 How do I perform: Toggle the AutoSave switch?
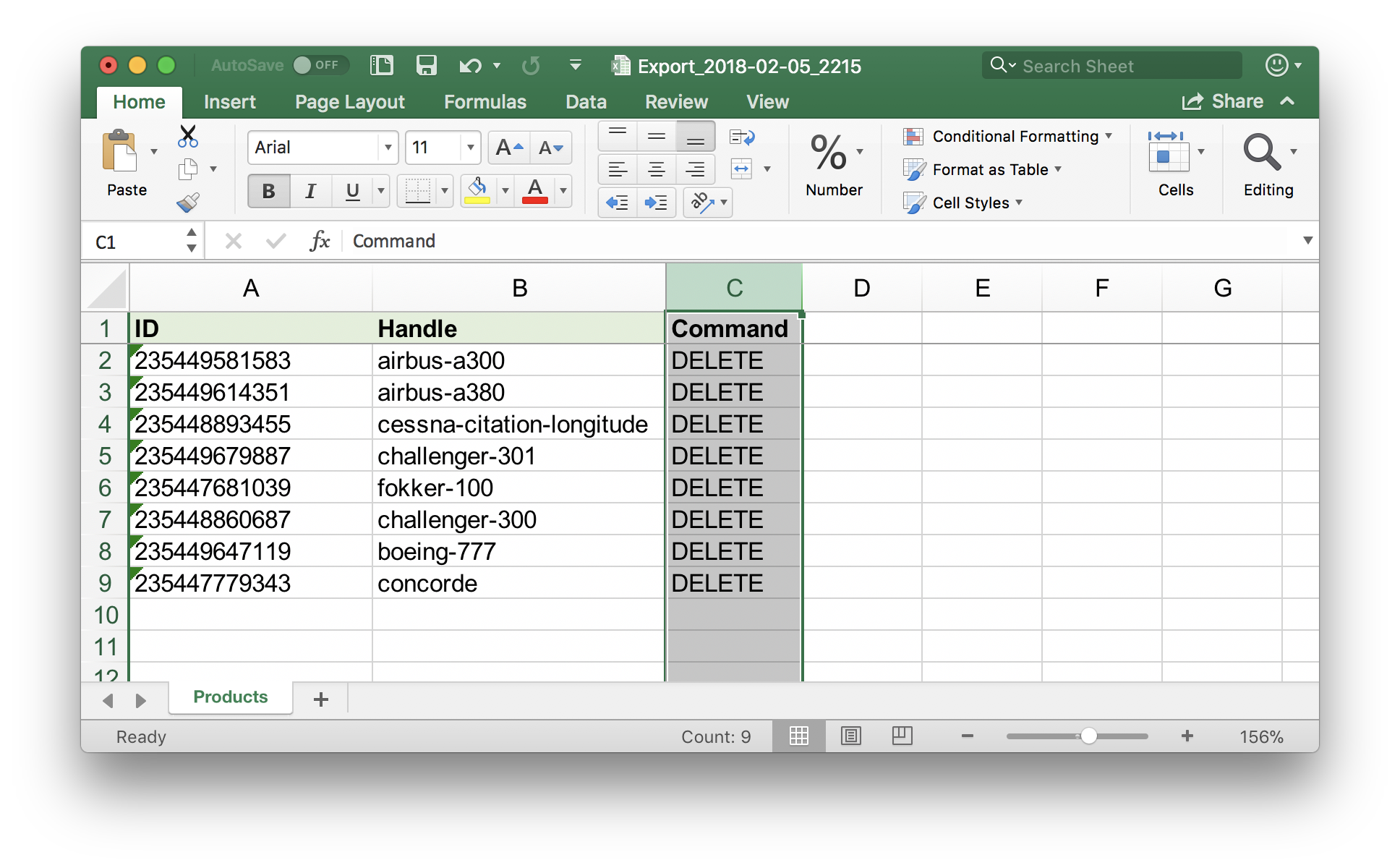pyautogui.click(x=320, y=65)
